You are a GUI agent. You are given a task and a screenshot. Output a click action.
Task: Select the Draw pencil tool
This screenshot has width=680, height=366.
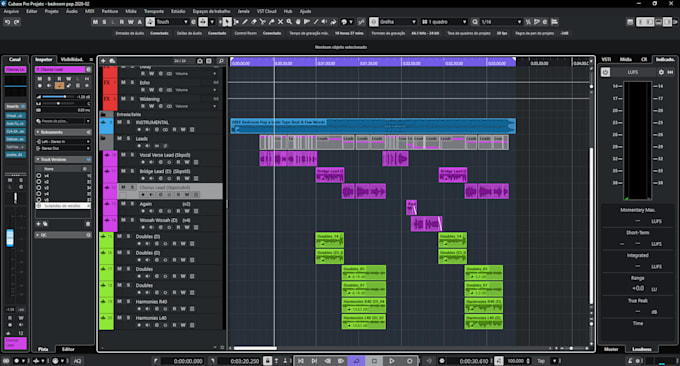tap(245, 22)
